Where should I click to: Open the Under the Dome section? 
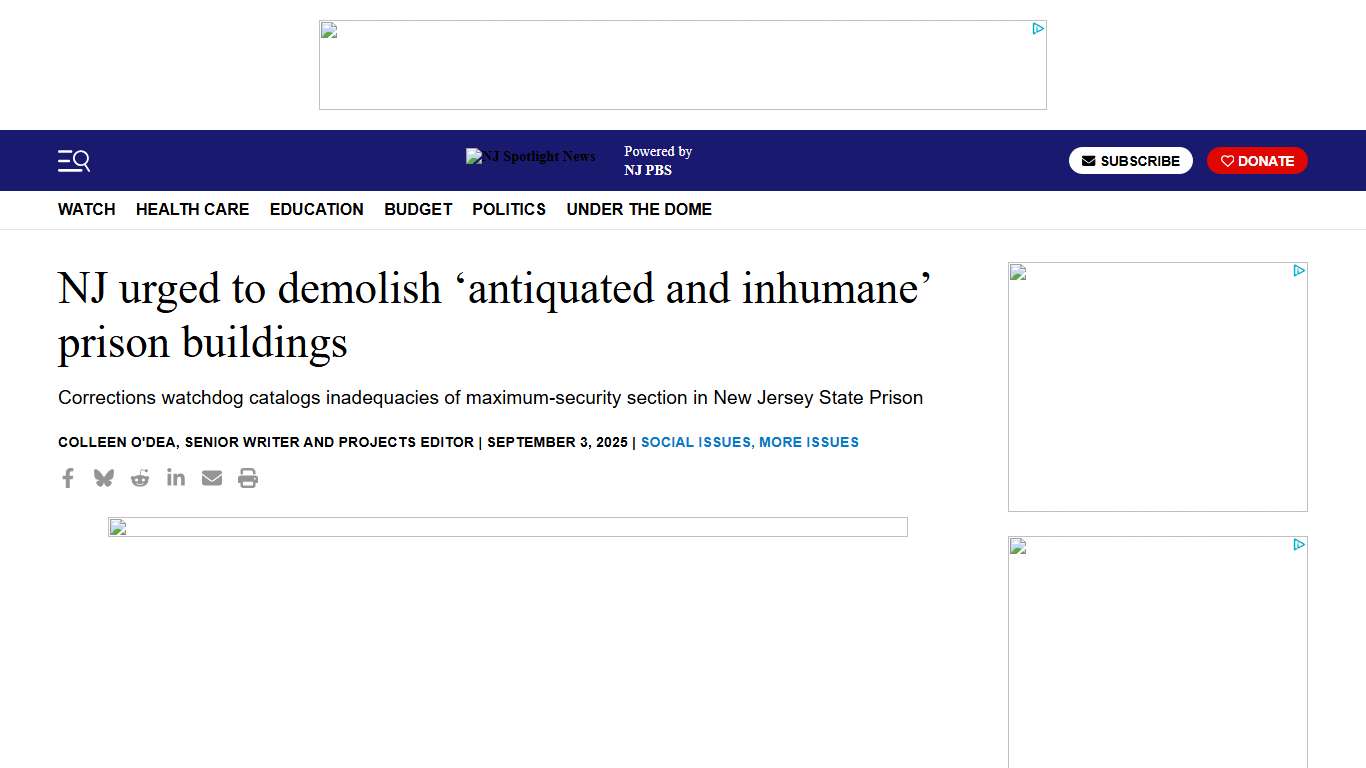(x=639, y=209)
